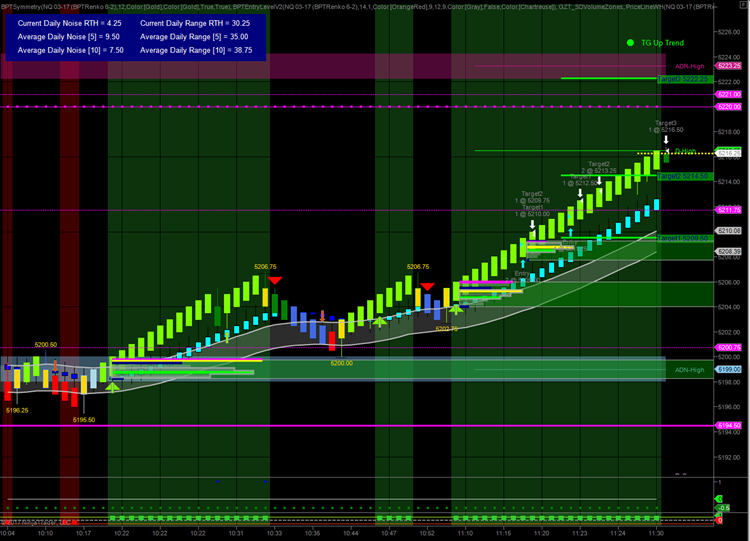Click the magenta 5221.00 price marker
The image size is (750, 541).
[728, 95]
